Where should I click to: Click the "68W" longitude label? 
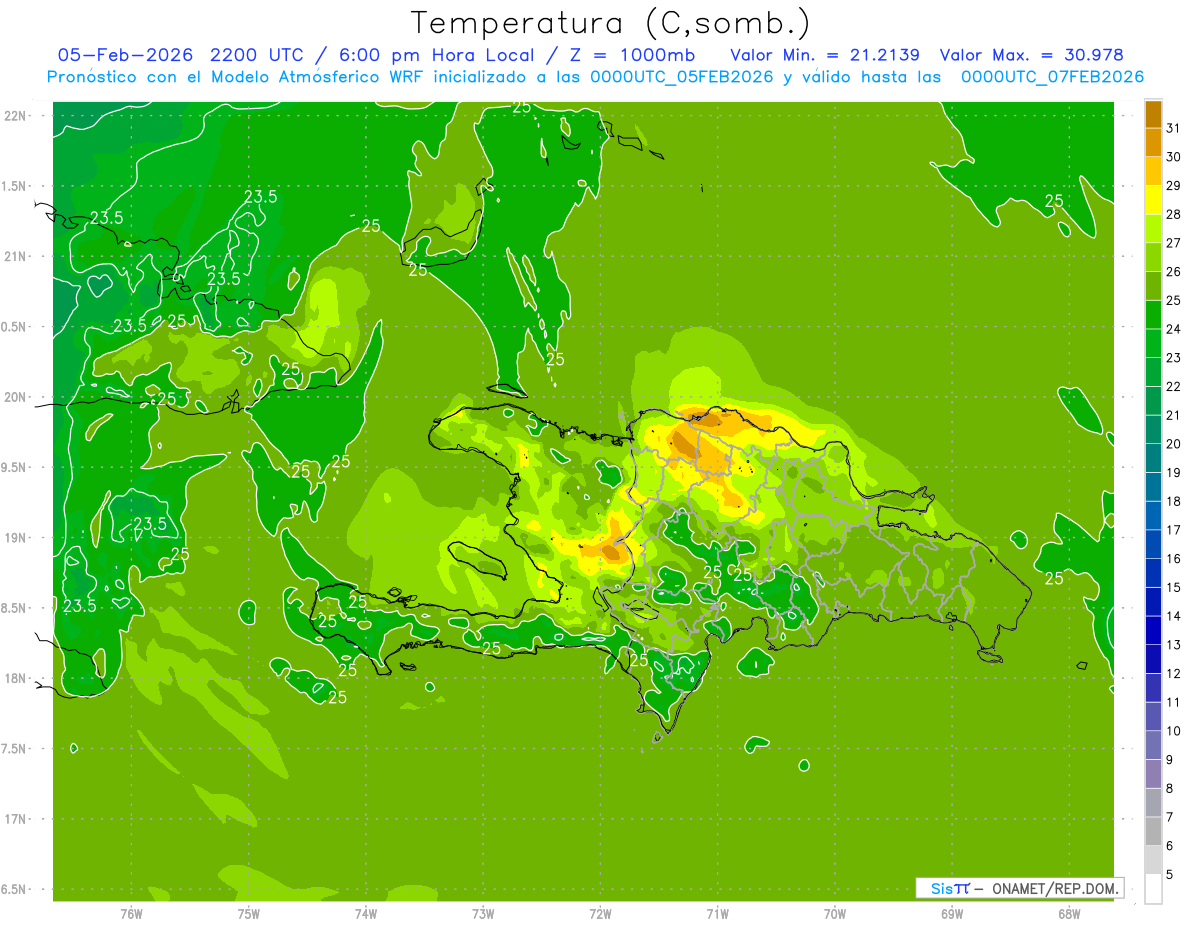[x=1069, y=914]
